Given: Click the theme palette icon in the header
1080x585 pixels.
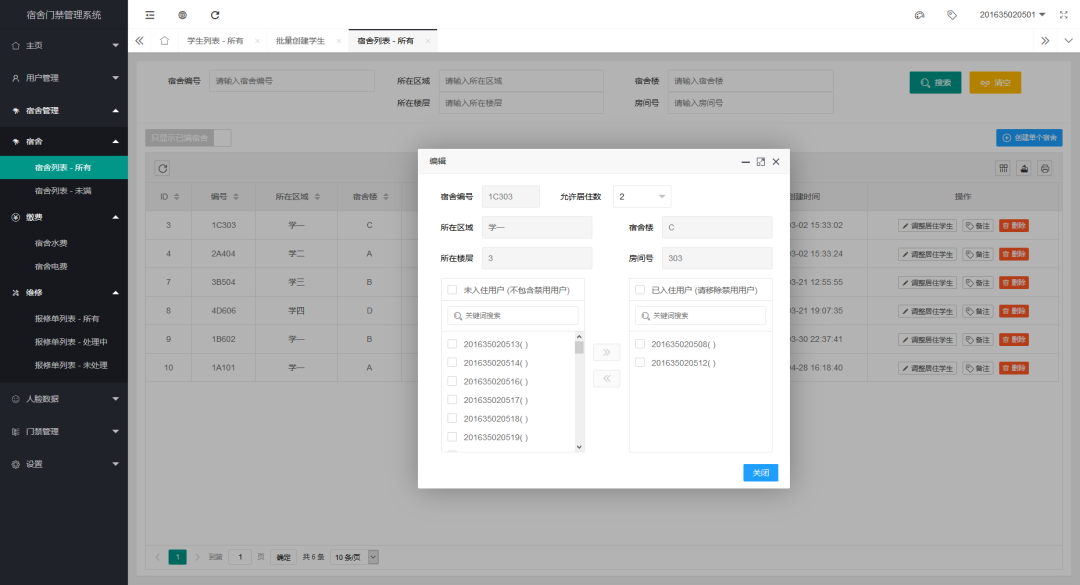Looking at the screenshot, I should coord(920,14).
